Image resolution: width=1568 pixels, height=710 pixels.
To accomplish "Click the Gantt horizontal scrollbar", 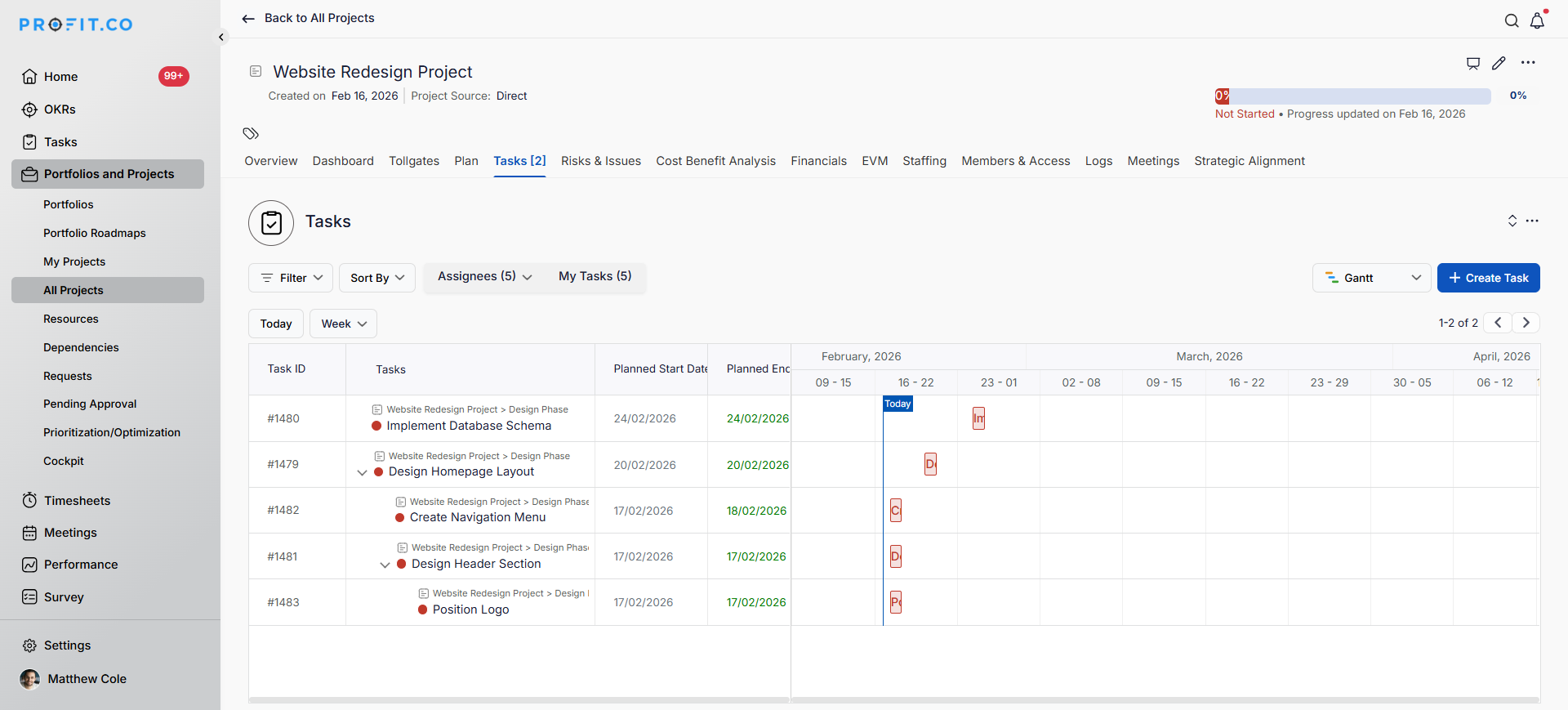I will point(1165,700).
